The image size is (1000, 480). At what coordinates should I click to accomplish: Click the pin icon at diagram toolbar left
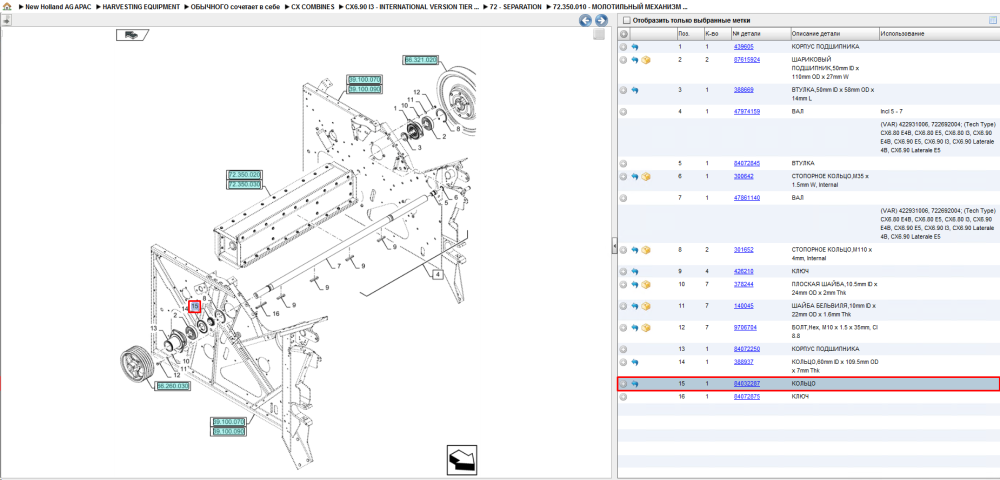(6, 20)
